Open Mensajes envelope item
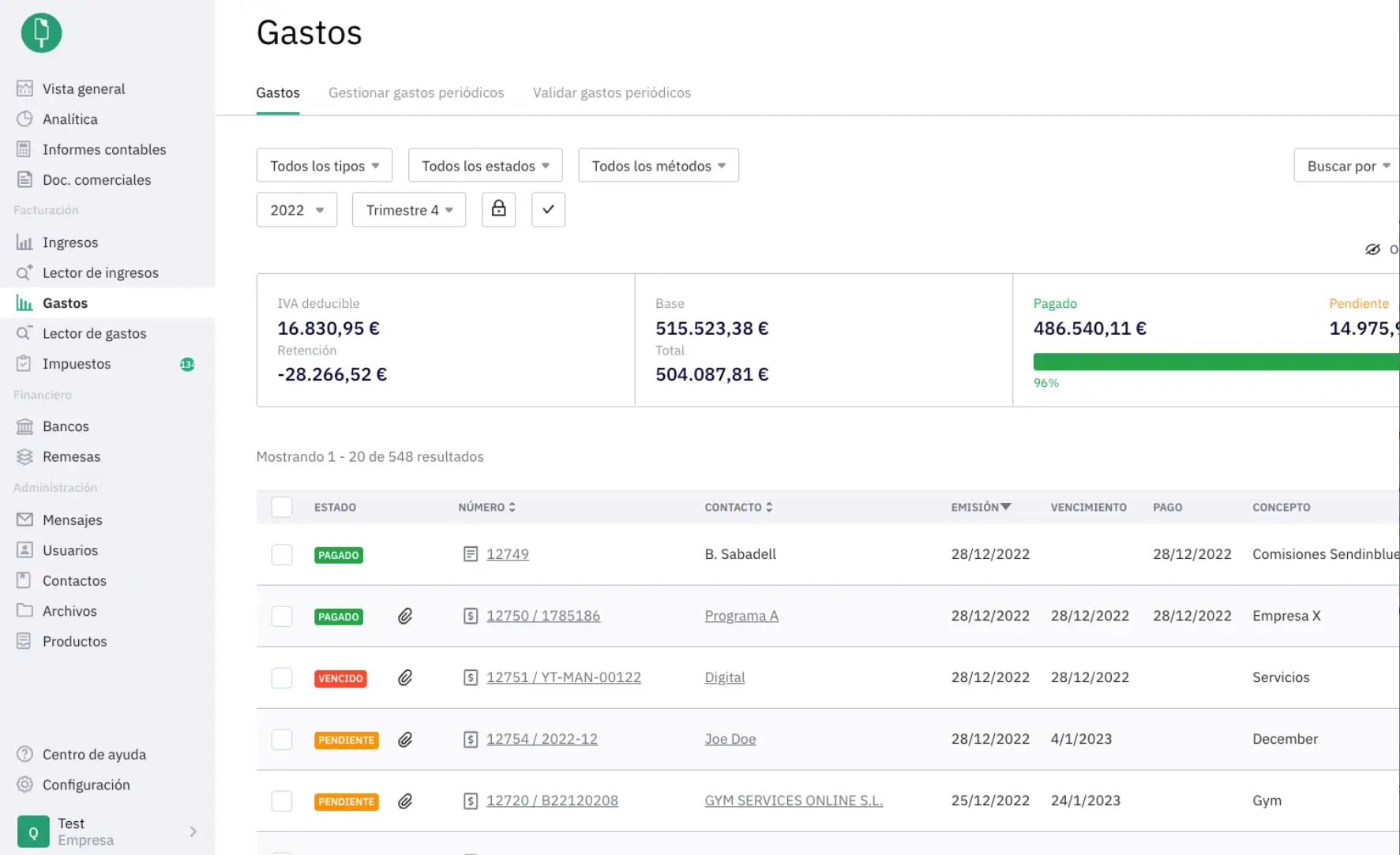 point(72,519)
